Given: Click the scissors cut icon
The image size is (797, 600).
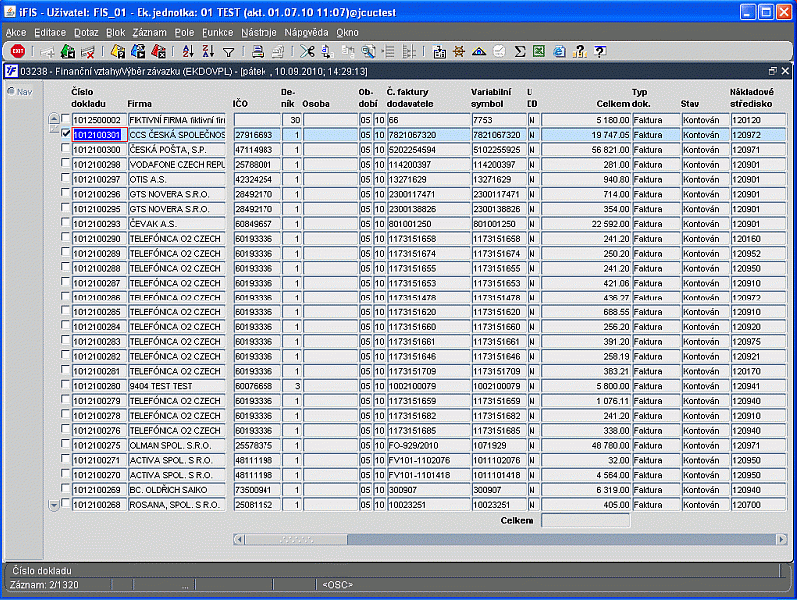Looking at the screenshot, I should [307, 51].
